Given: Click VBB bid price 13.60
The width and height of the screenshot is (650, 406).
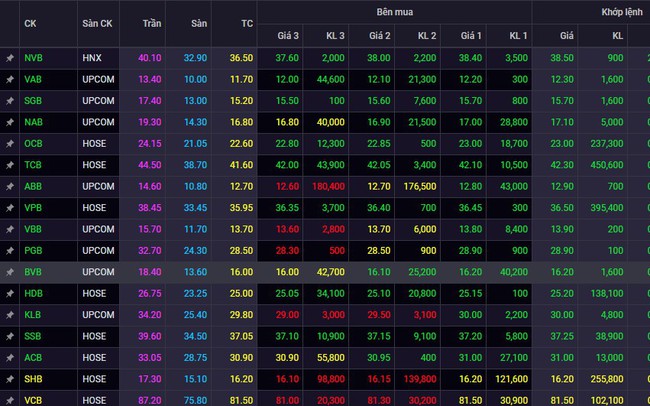Looking at the screenshot, I should [x=287, y=229].
